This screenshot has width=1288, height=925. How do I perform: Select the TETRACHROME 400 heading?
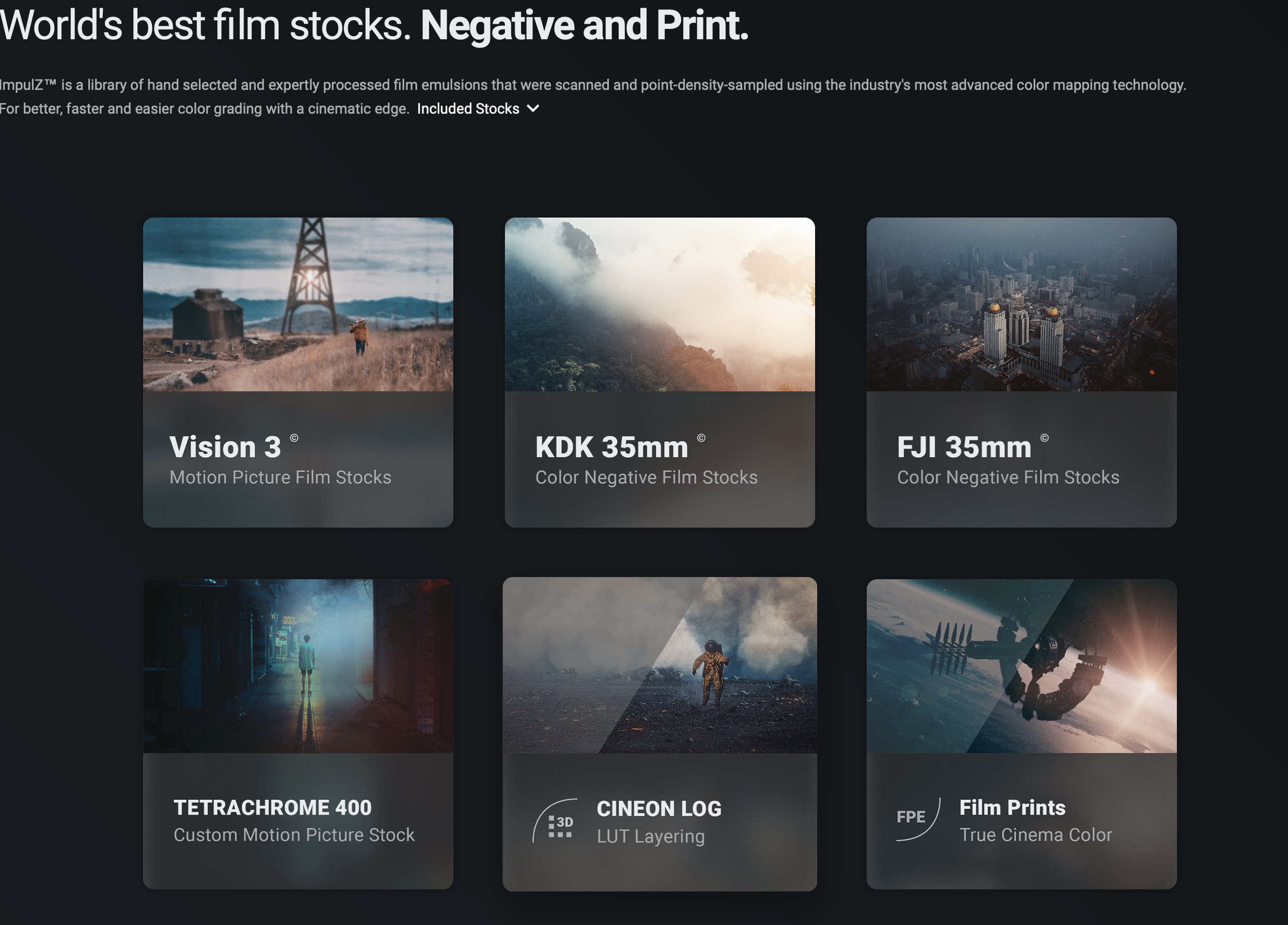coord(272,808)
